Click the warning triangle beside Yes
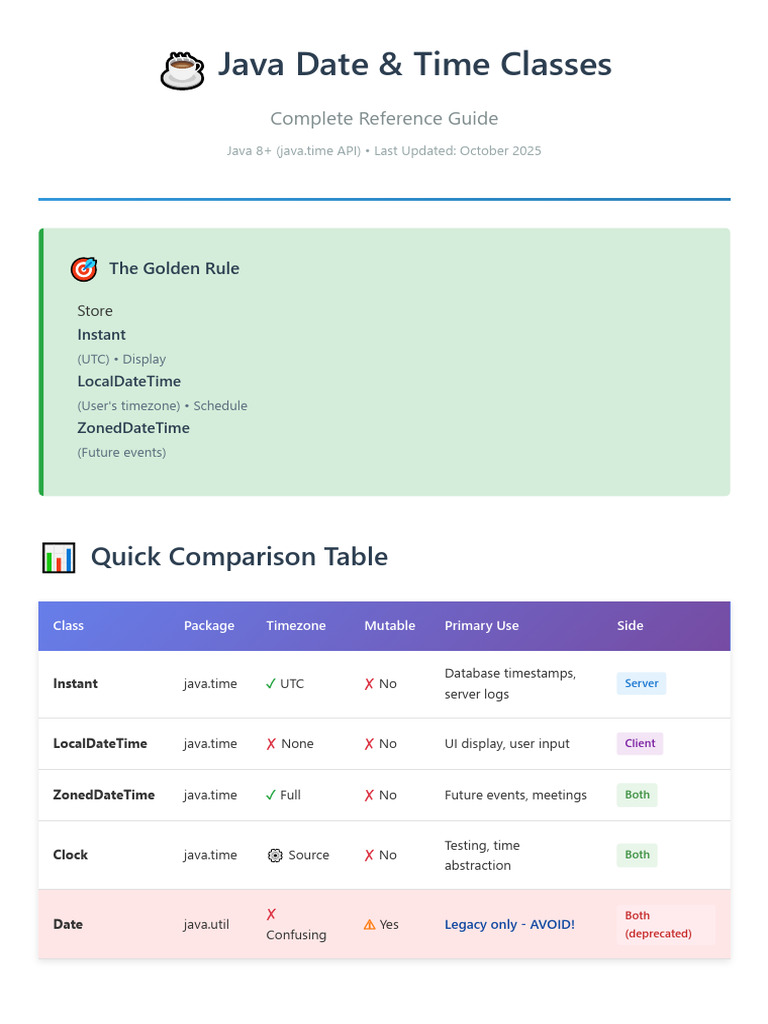768x1024 pixels. click(370, 925)
